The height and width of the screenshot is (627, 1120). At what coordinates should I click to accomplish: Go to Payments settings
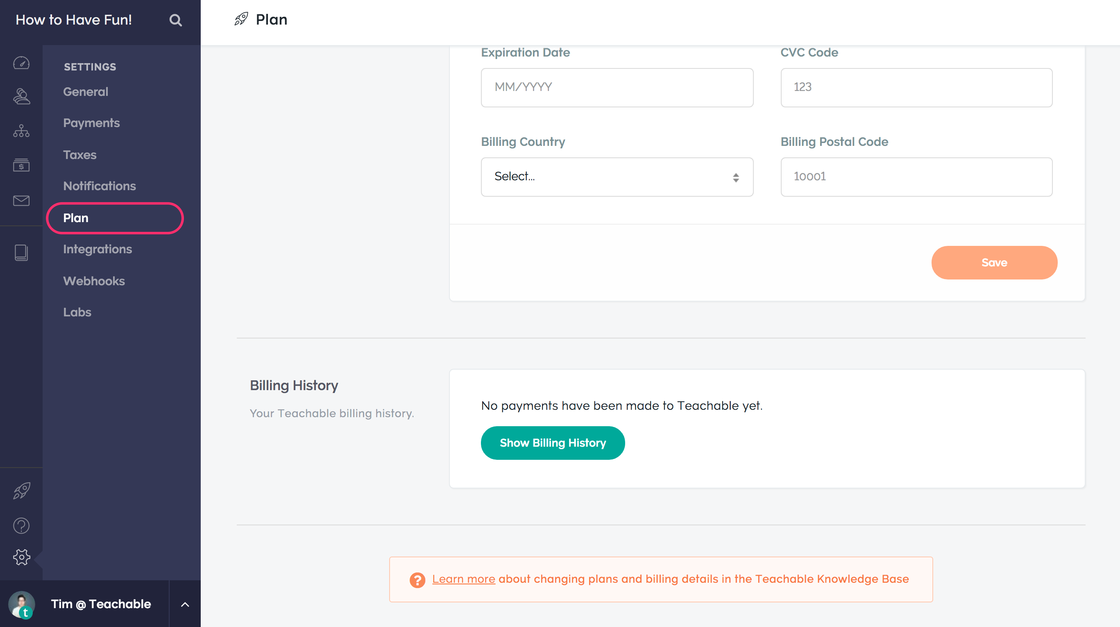click(91, 123)
